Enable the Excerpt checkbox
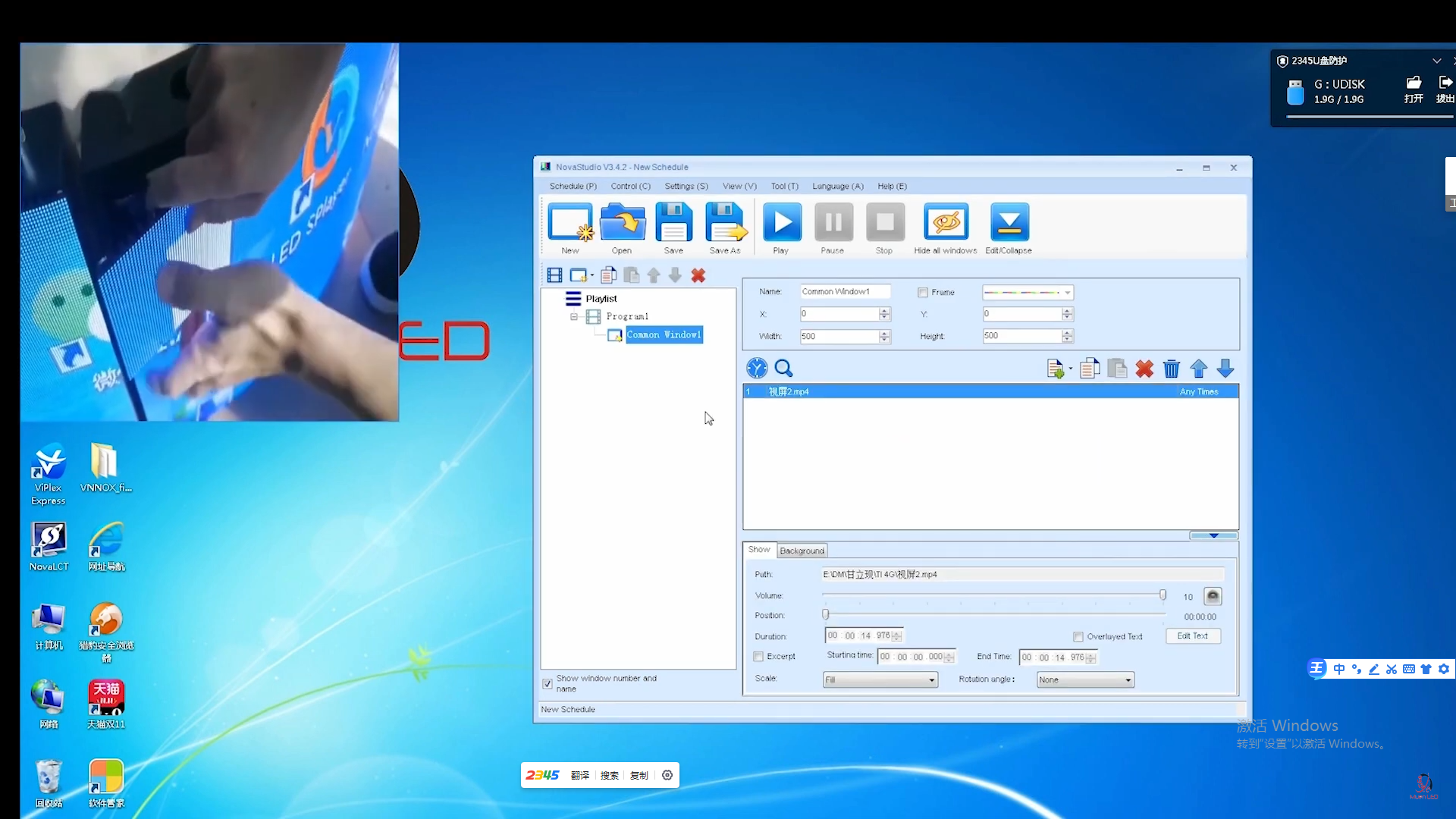Viewport: 1456px width, 819px height. click(x=758, y=657)
